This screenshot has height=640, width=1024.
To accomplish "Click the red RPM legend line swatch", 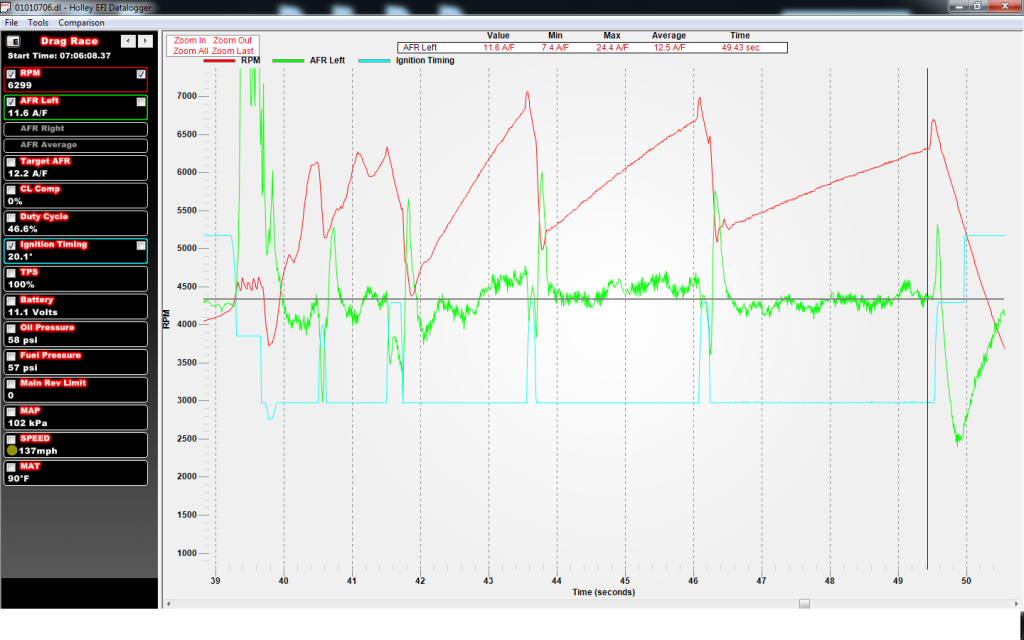I will pos(219,61).
